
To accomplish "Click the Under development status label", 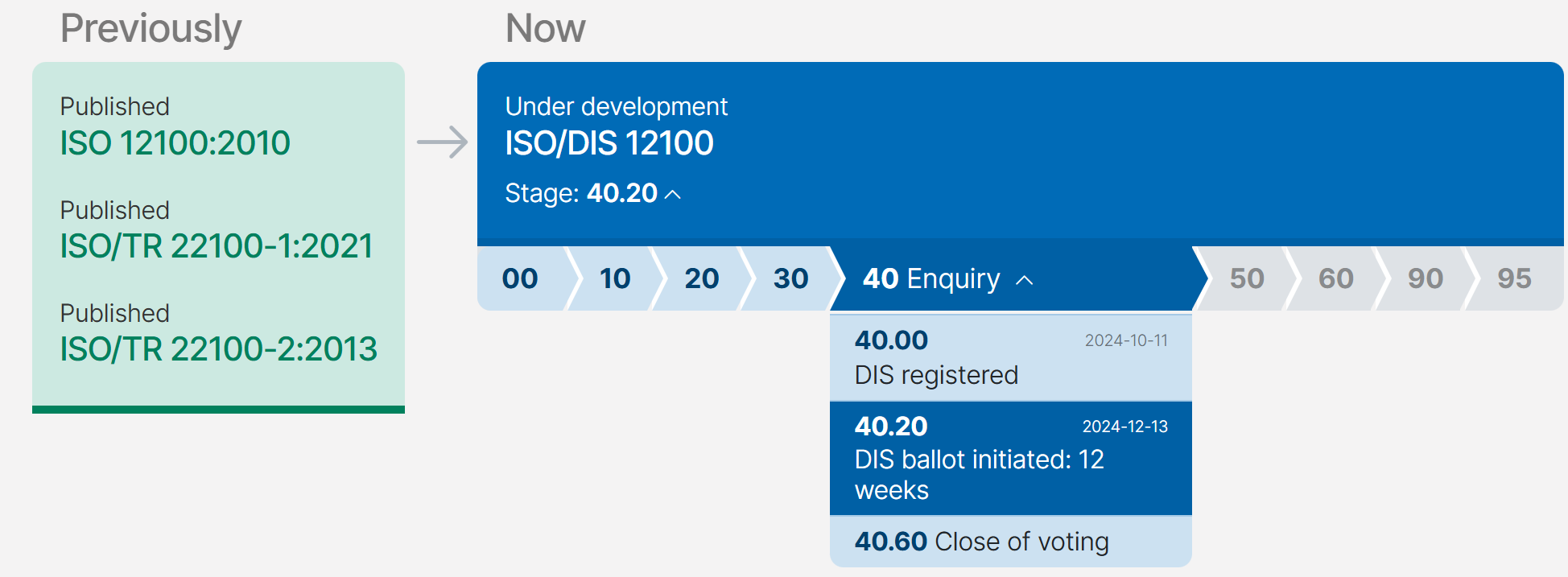I will 616,106.
